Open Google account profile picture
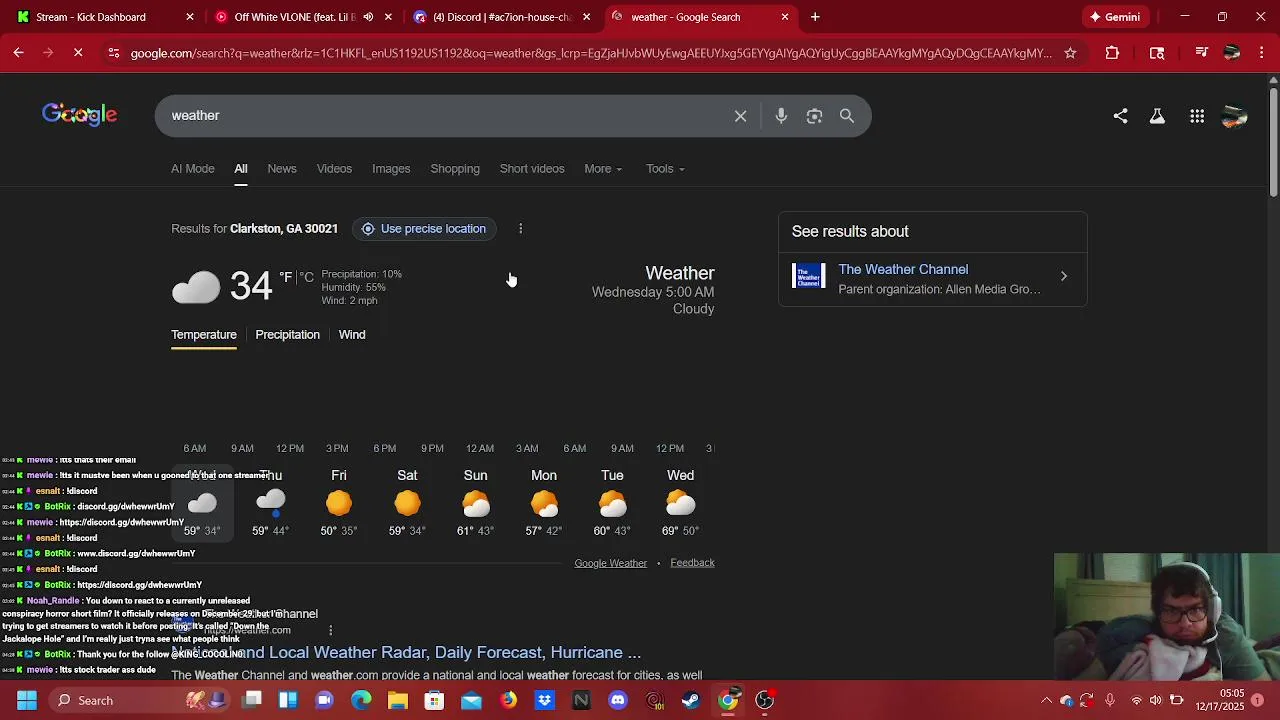Screen dimensions: 1280x720 click(1235, 116)
